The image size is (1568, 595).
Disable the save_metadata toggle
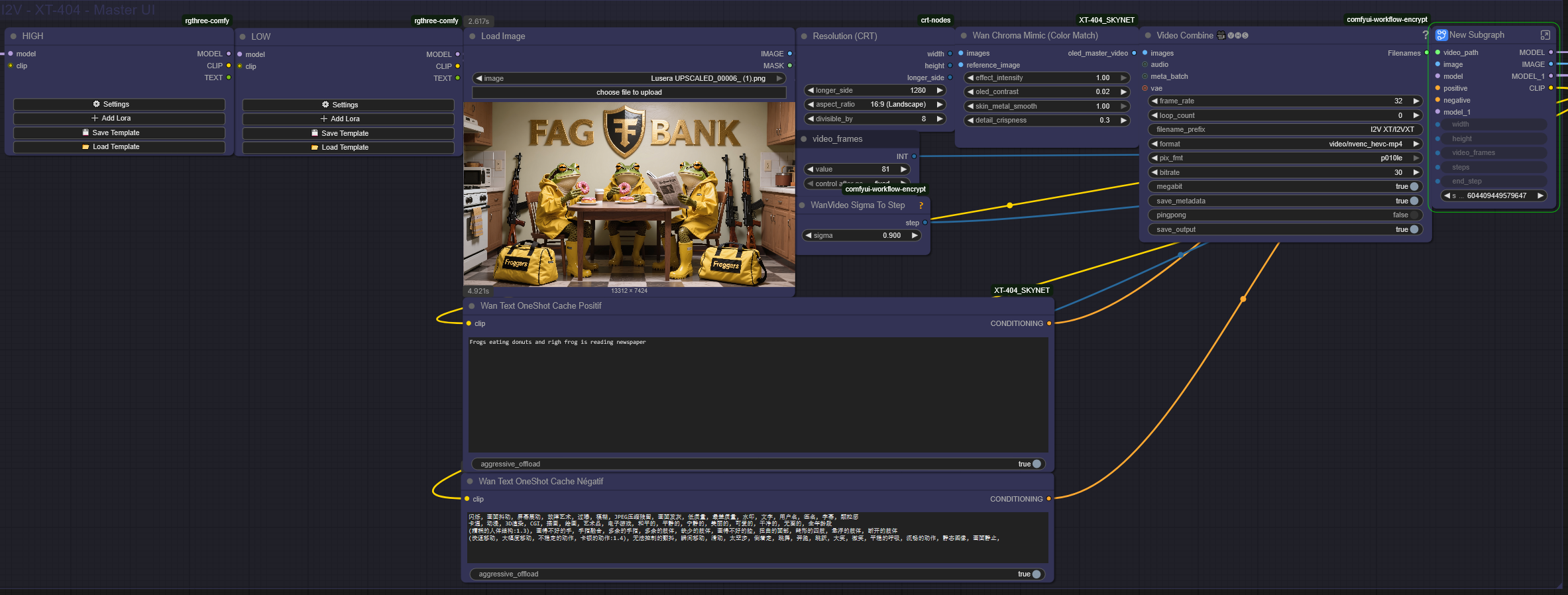(1414, 201)
